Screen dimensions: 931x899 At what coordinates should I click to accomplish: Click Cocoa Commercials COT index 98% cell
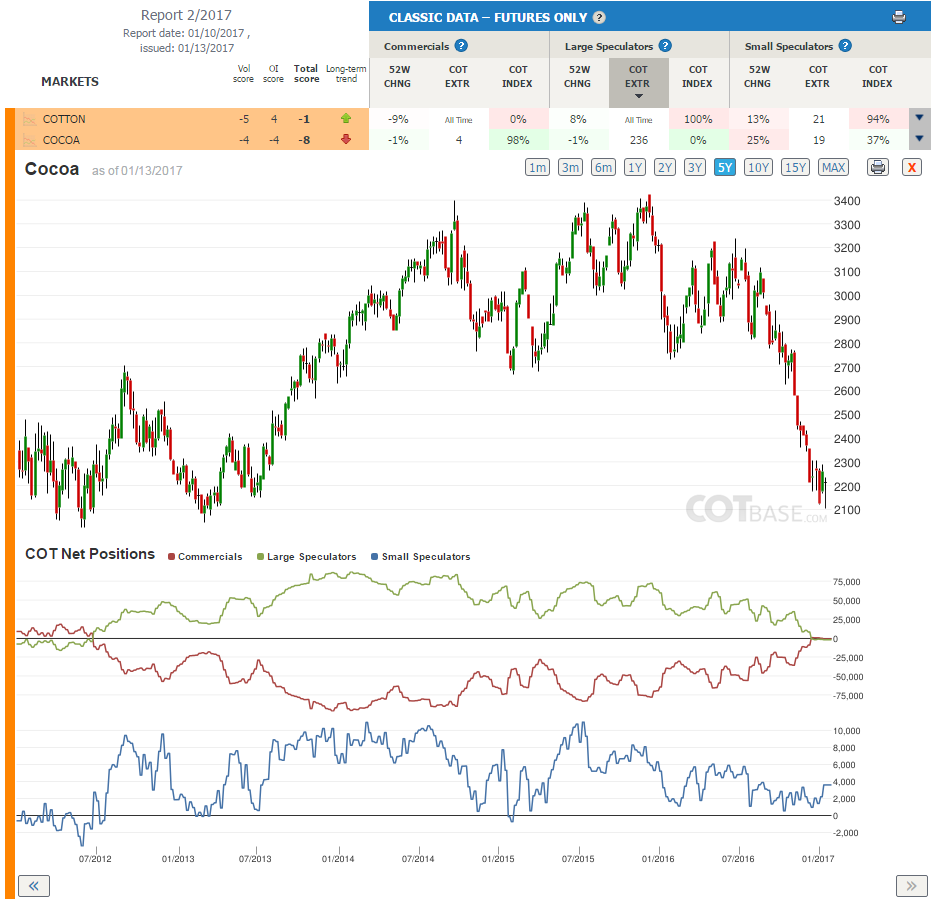[518, 140]
